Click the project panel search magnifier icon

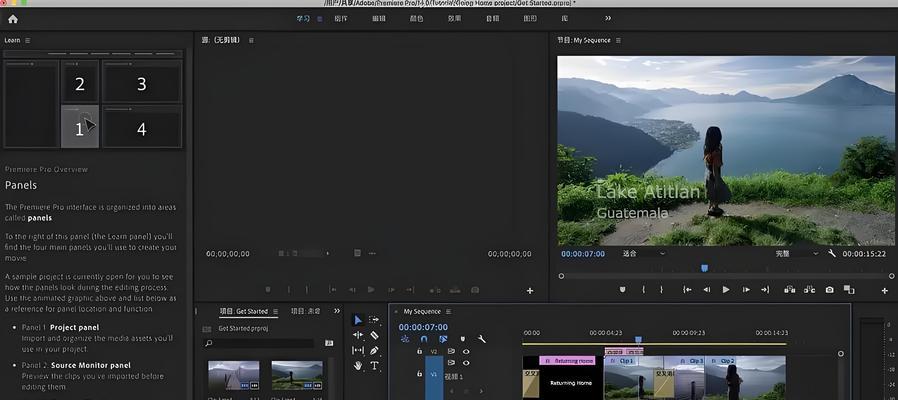tap(209, 343)
